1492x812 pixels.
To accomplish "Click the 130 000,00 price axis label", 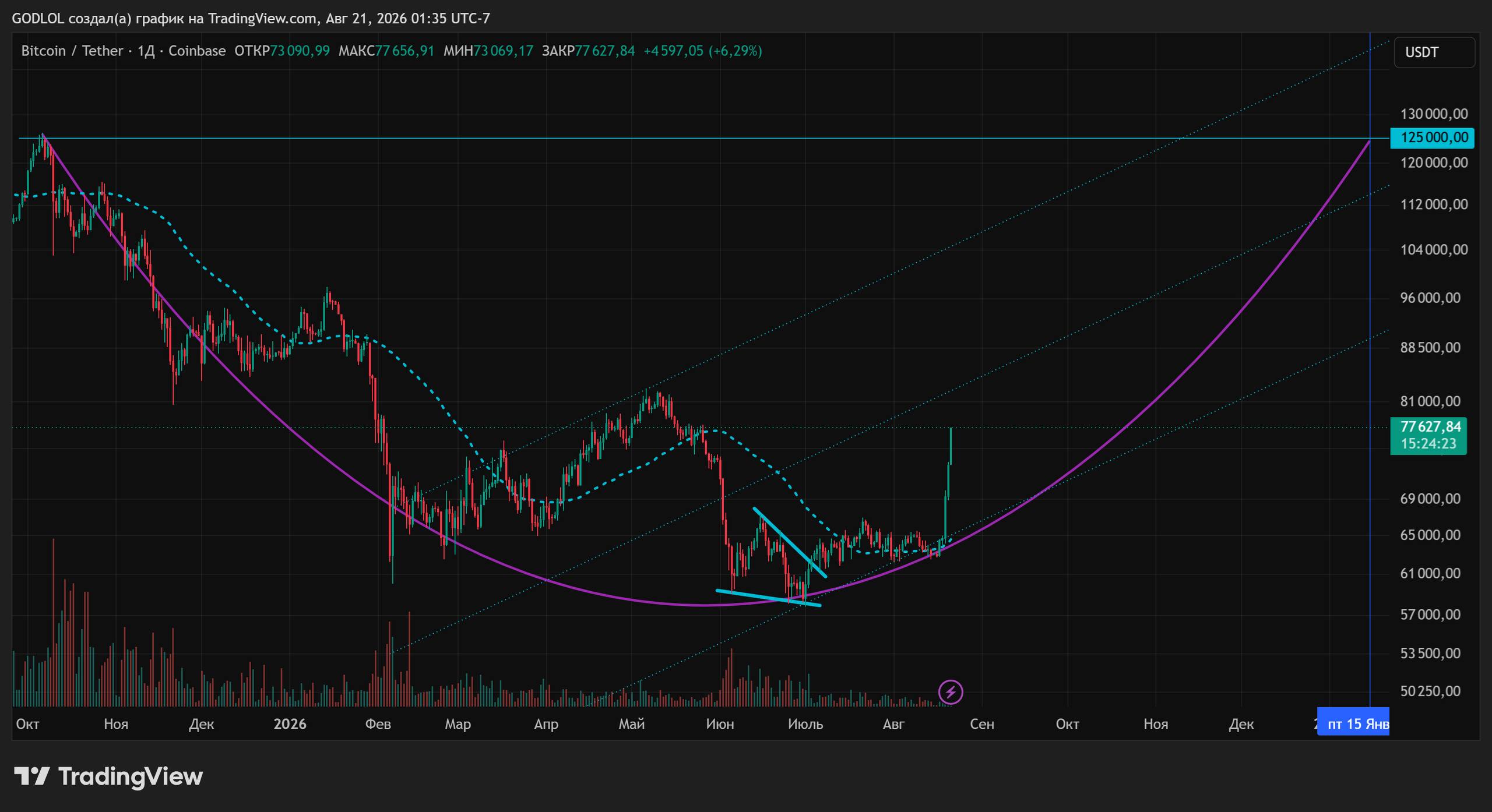I will click(1434, 114).
